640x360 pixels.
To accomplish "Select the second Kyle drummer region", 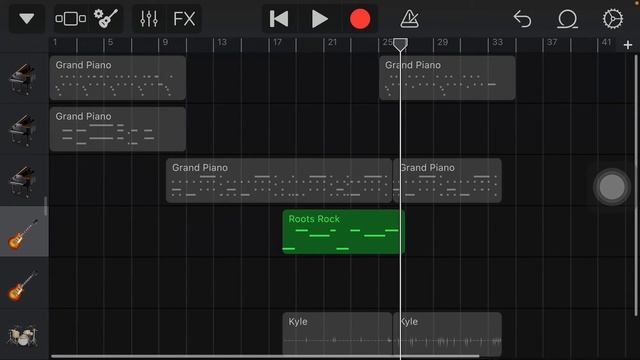I will 447,334.
